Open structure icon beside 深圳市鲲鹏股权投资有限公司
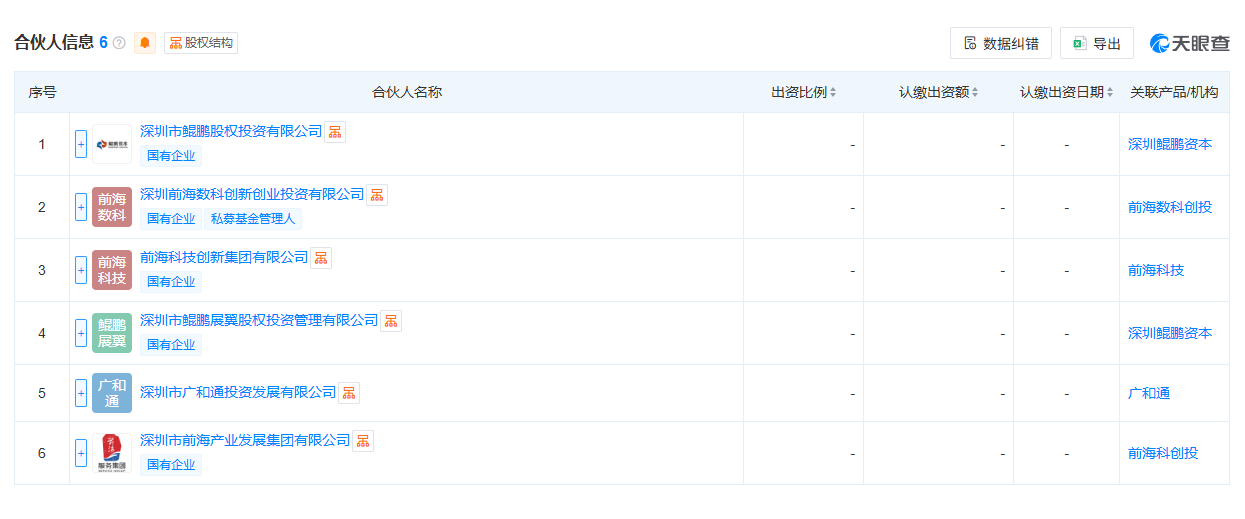Screen dimensions: 1245x519 click(x=335, y=132)
